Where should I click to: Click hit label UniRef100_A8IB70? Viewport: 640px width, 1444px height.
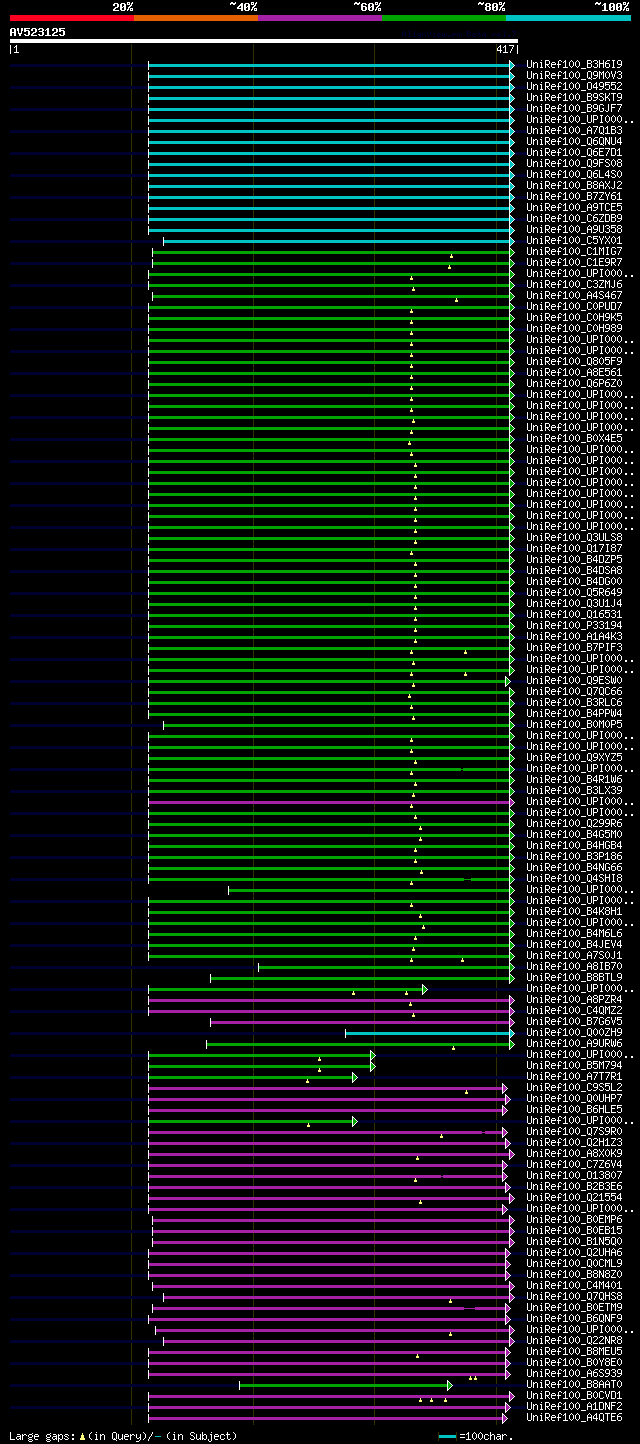pos(574,966)
